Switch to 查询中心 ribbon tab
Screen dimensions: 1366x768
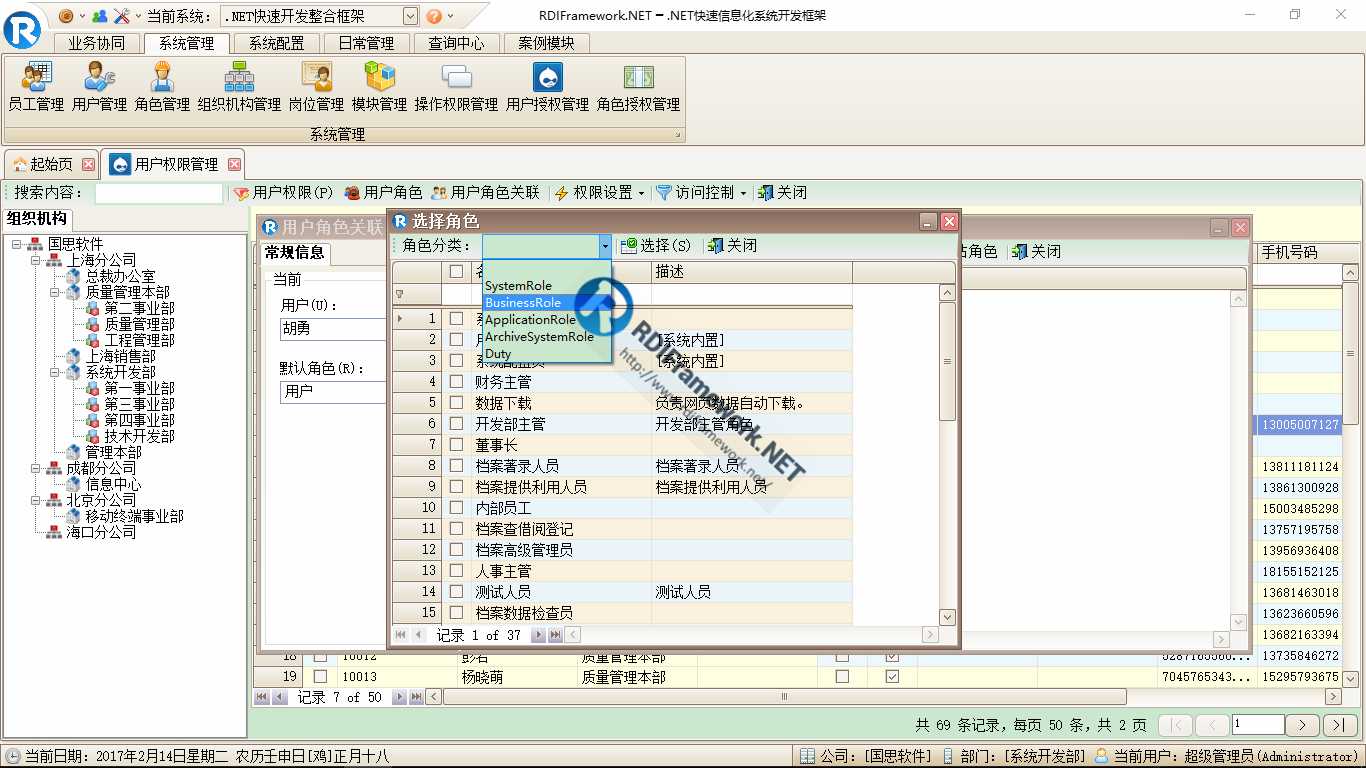coord(457,43)
